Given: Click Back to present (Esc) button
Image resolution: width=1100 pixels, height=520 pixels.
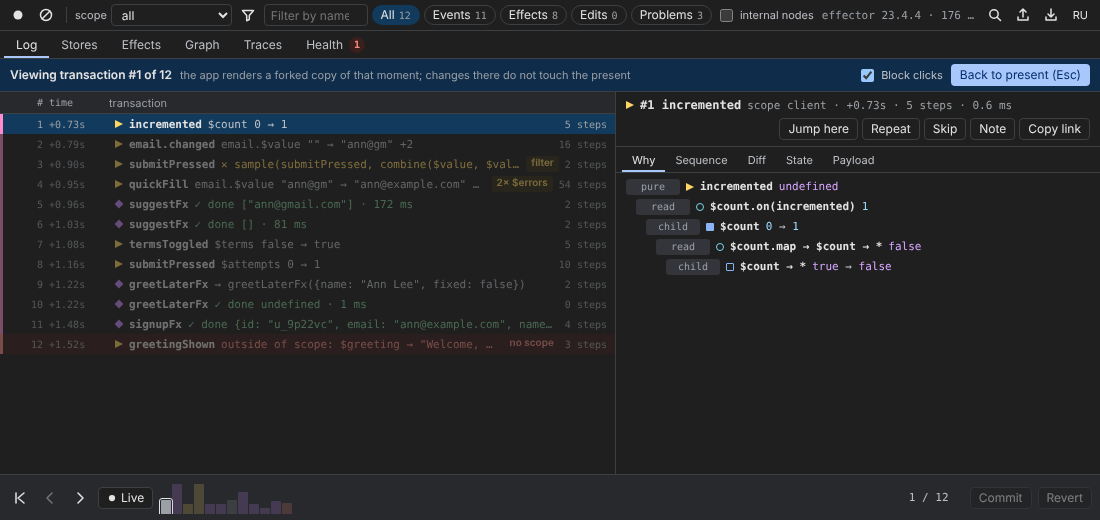Looking at the screenshot, I should 1020,75.
